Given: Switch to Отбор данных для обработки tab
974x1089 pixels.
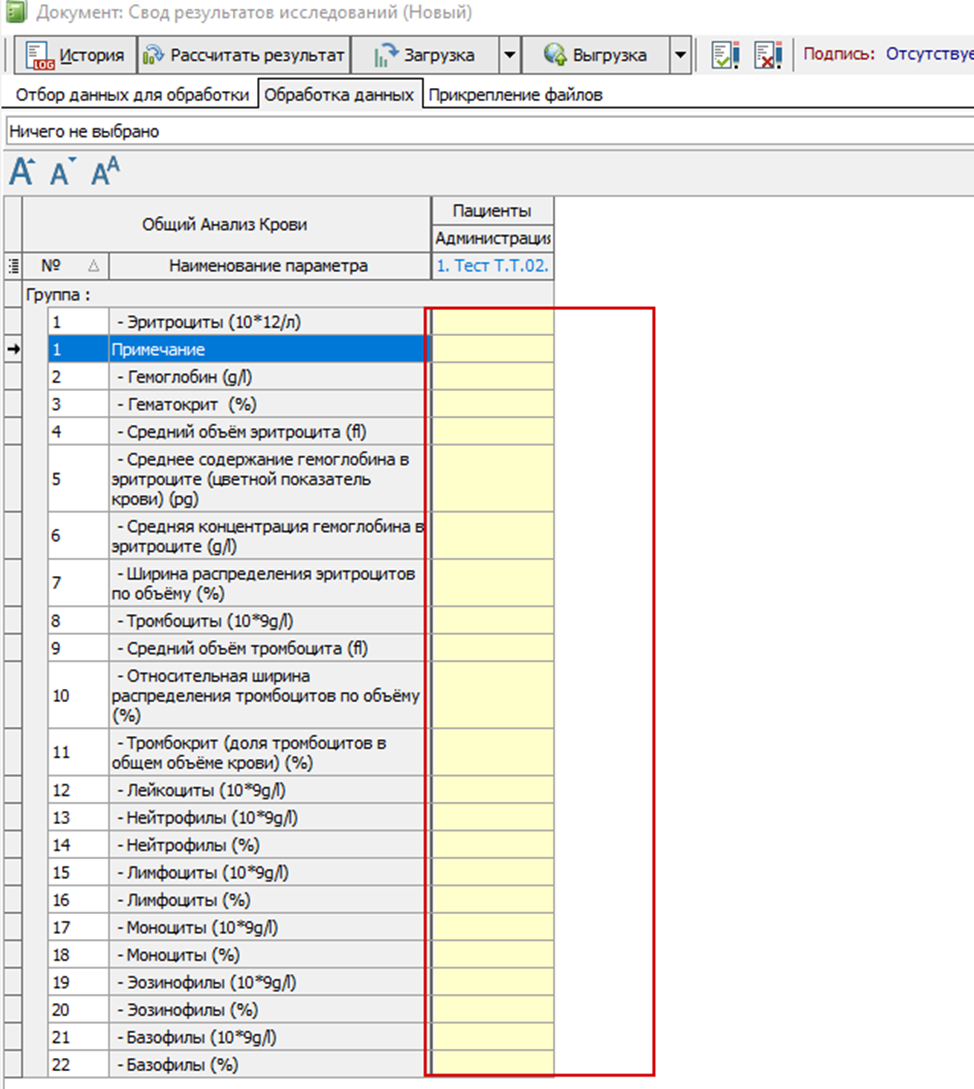Looking at the screenshot, I should tap(132, 94).
